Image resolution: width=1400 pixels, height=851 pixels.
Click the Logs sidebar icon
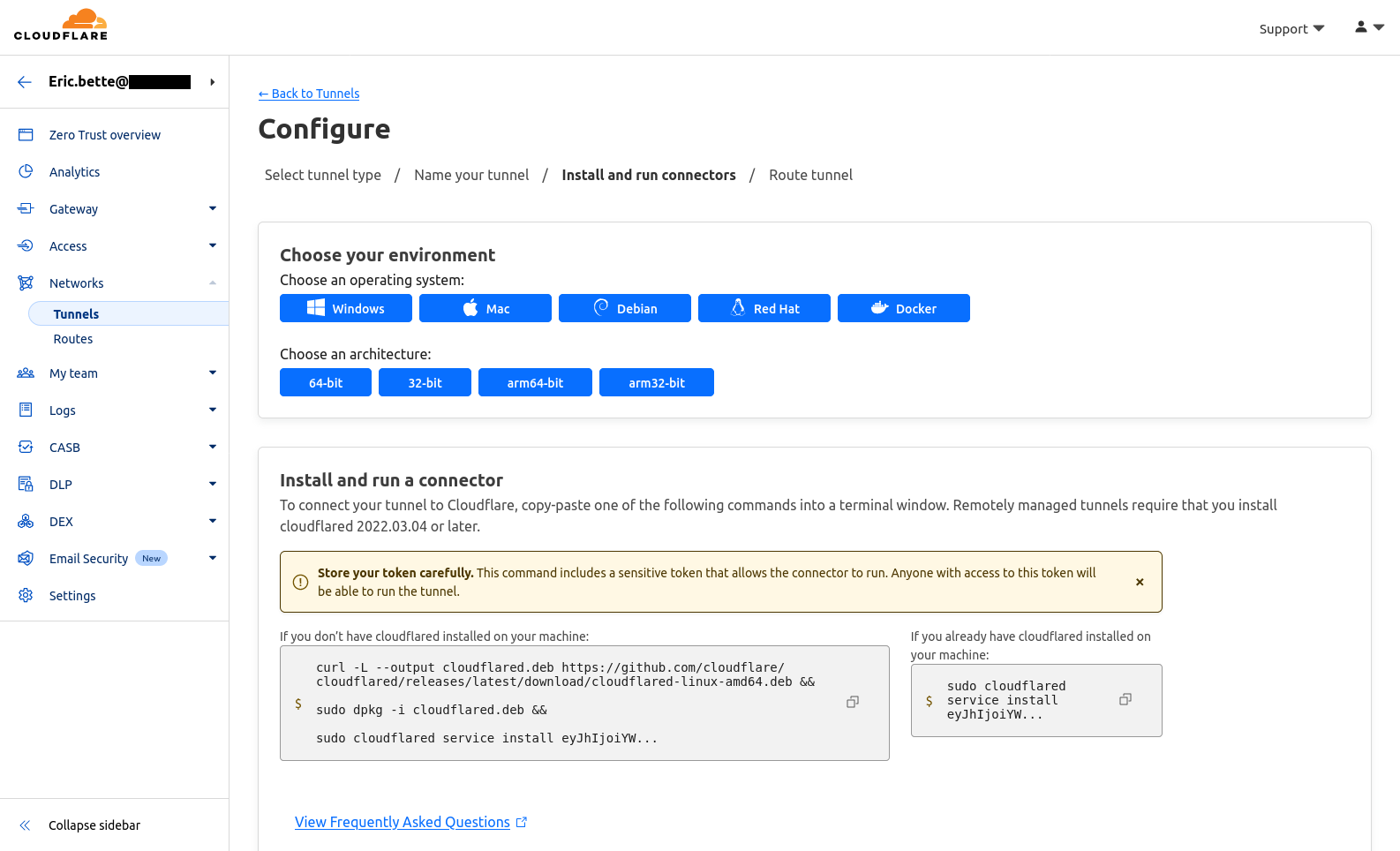(26, 410)
